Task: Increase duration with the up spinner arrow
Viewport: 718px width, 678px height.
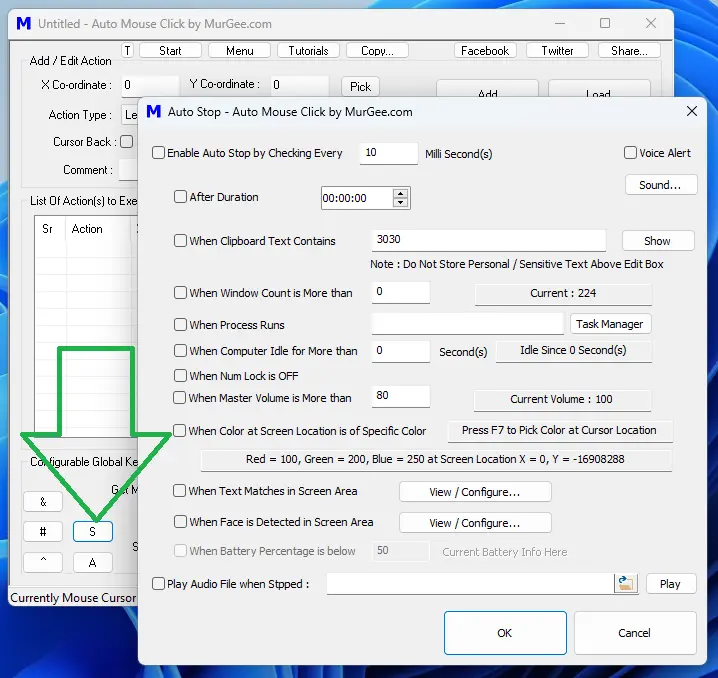Action: [401, 194]
